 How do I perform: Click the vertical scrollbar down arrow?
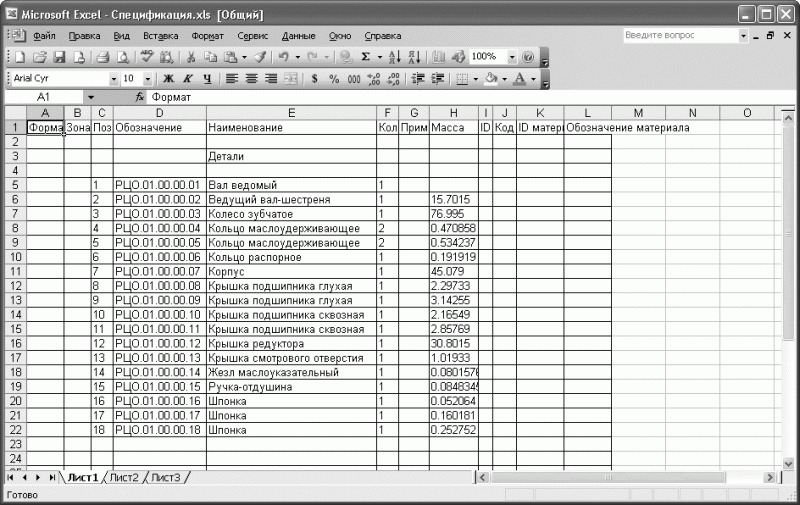tap(788, 464)
